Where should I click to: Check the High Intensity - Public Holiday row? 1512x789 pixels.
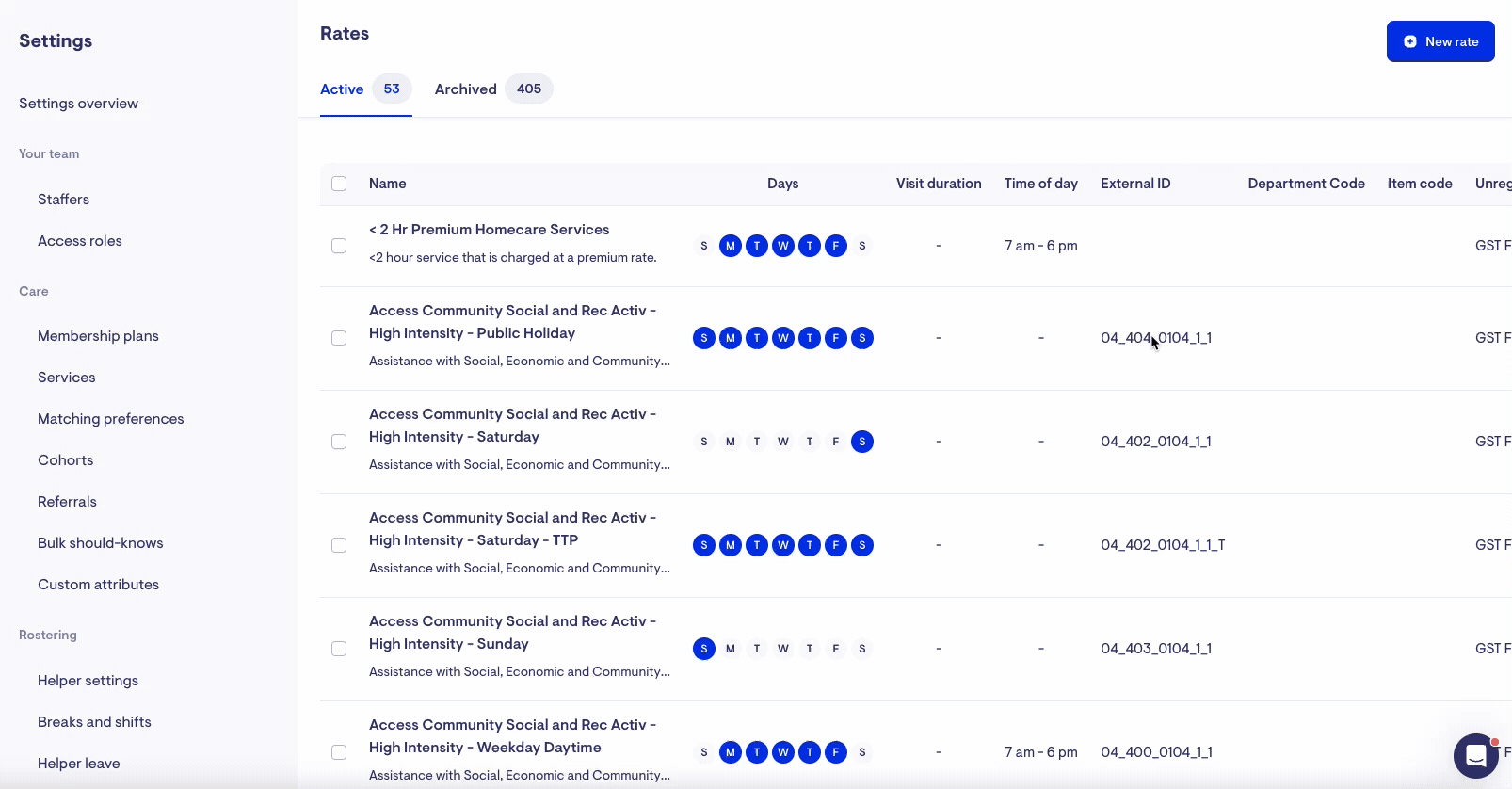click(339, 338)
